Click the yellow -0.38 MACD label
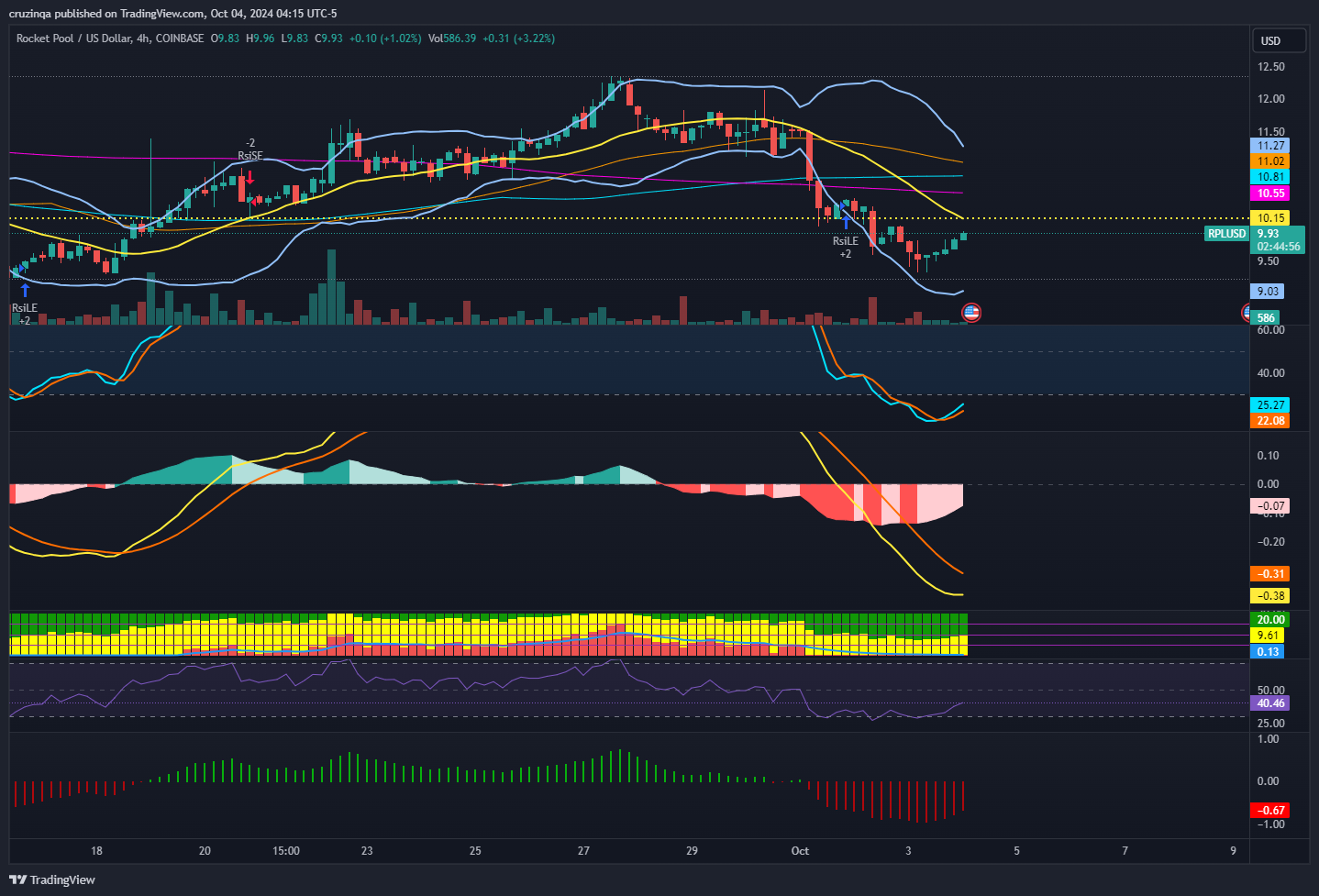Viewport: 1319px width, 896px height. pyautogui.click(x=1270, y=596)
